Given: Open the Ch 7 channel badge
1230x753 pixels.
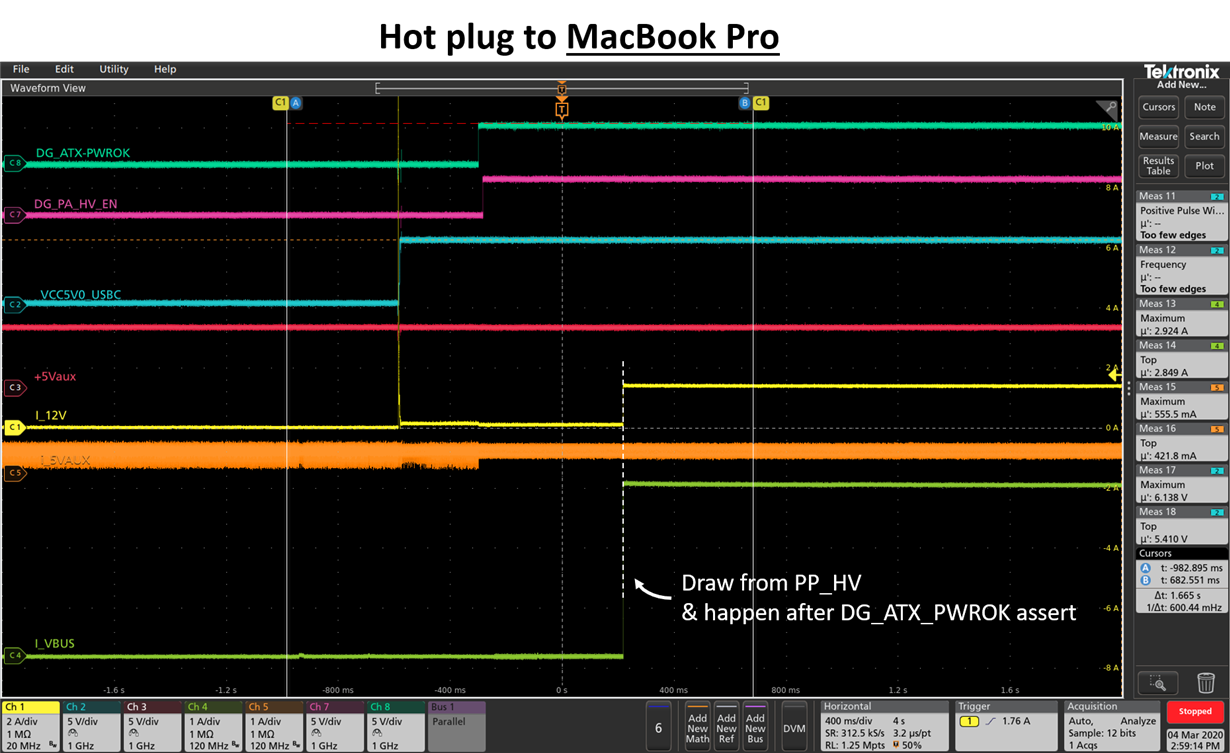Looking at the screenshot, I should point(335,725).
